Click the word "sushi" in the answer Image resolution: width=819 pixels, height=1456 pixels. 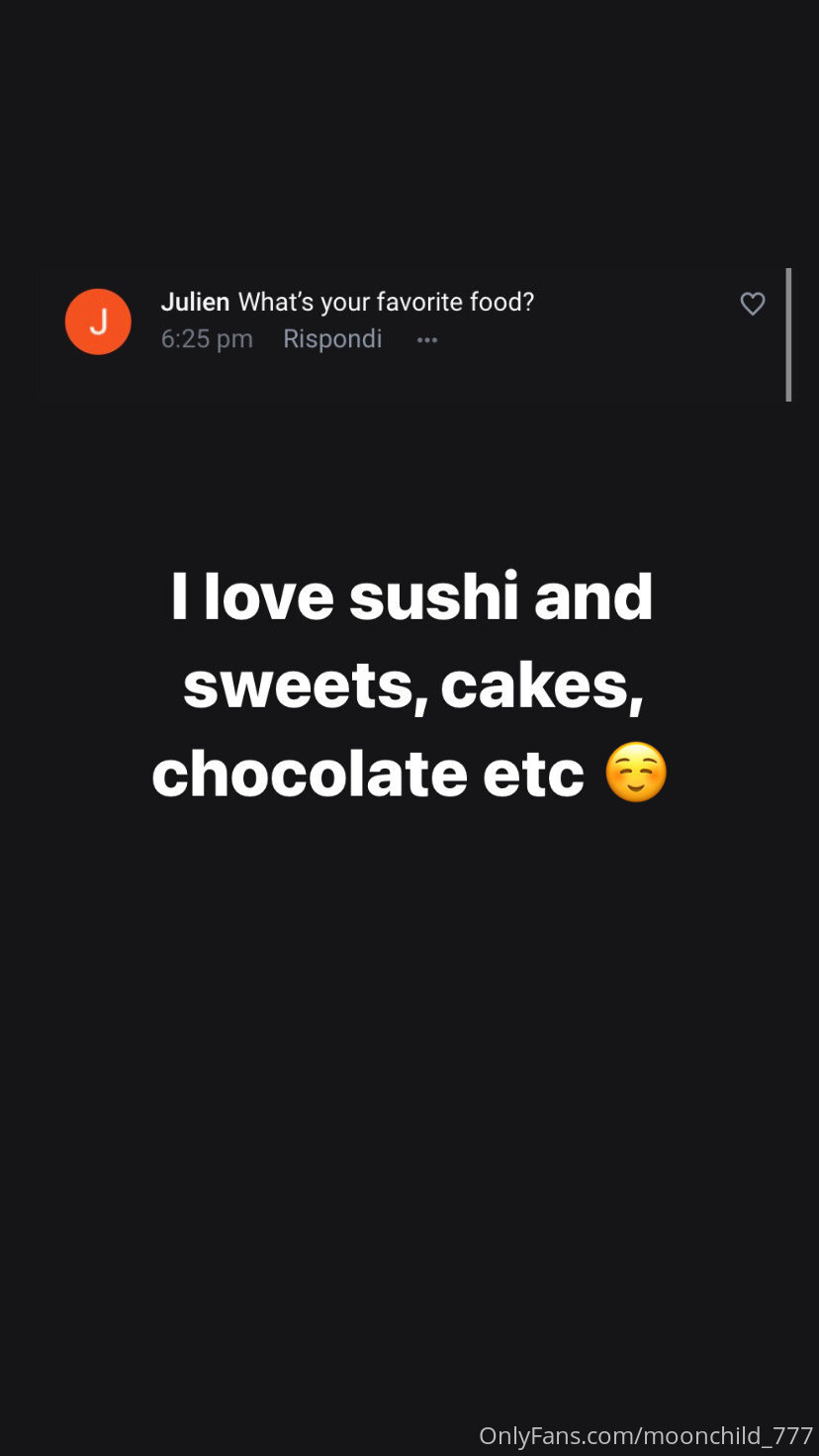click(x=433, y=597)
